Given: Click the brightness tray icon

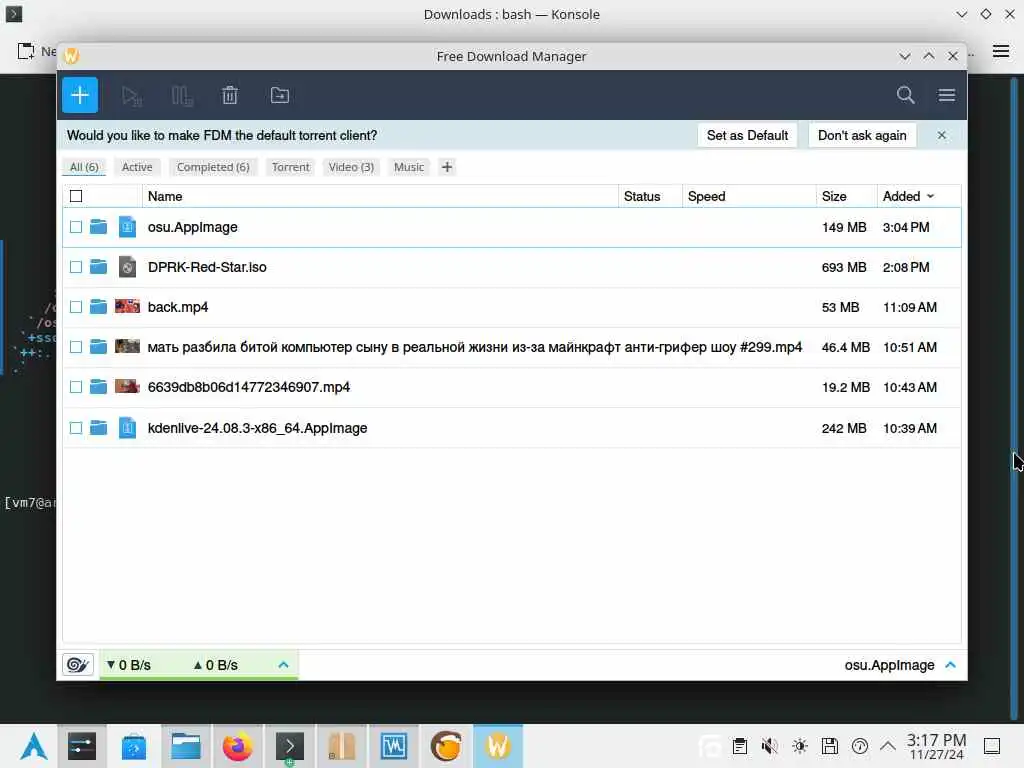Looking at the screenshot, I should coord(799,746).
